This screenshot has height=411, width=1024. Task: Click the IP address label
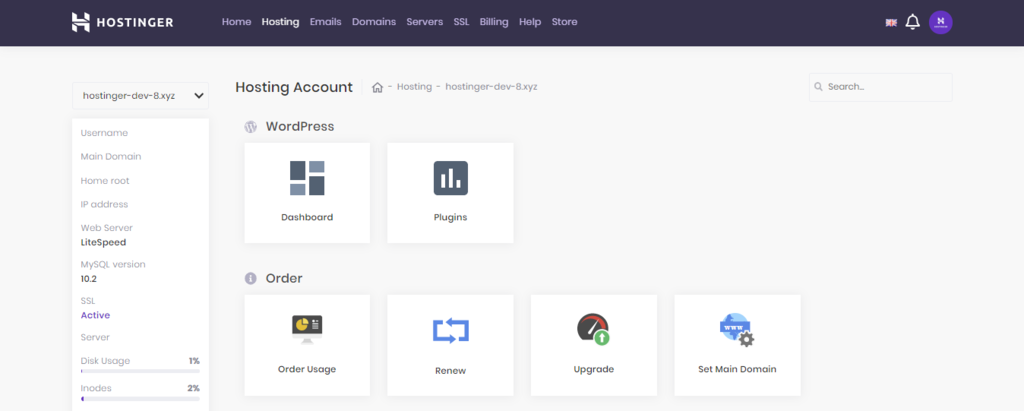coord(104,205)
